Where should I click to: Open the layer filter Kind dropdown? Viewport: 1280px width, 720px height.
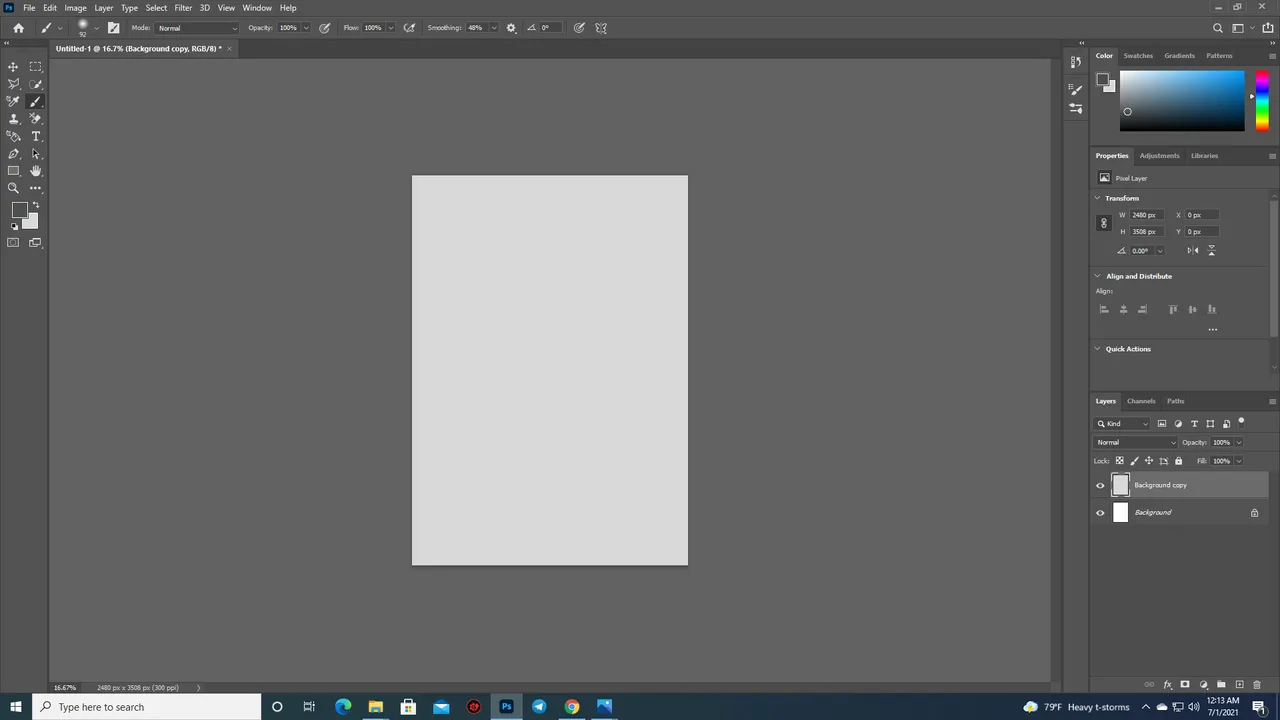[x=1123, y=424]
